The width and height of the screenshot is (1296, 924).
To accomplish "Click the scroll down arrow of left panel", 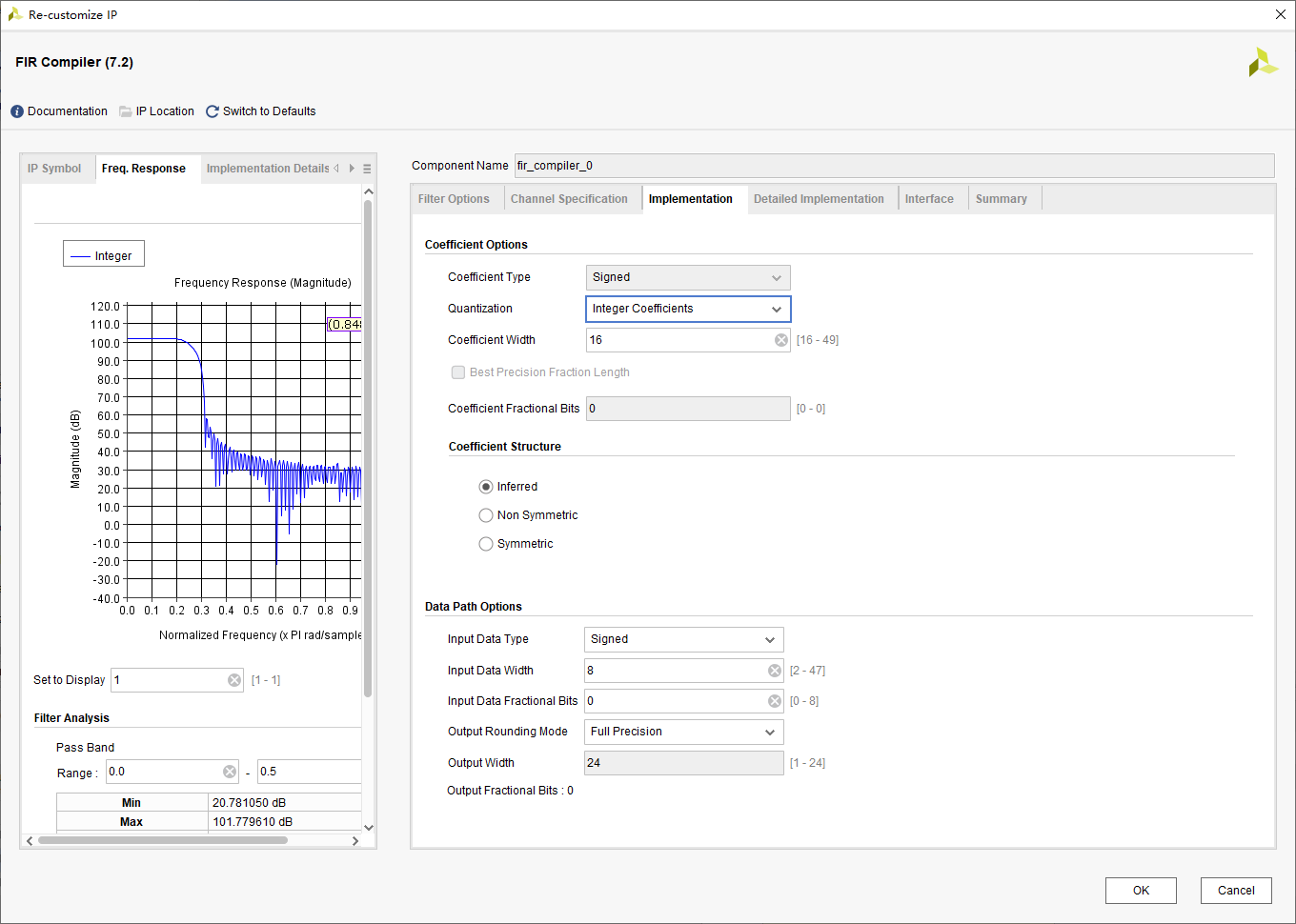I will [369, 827].
